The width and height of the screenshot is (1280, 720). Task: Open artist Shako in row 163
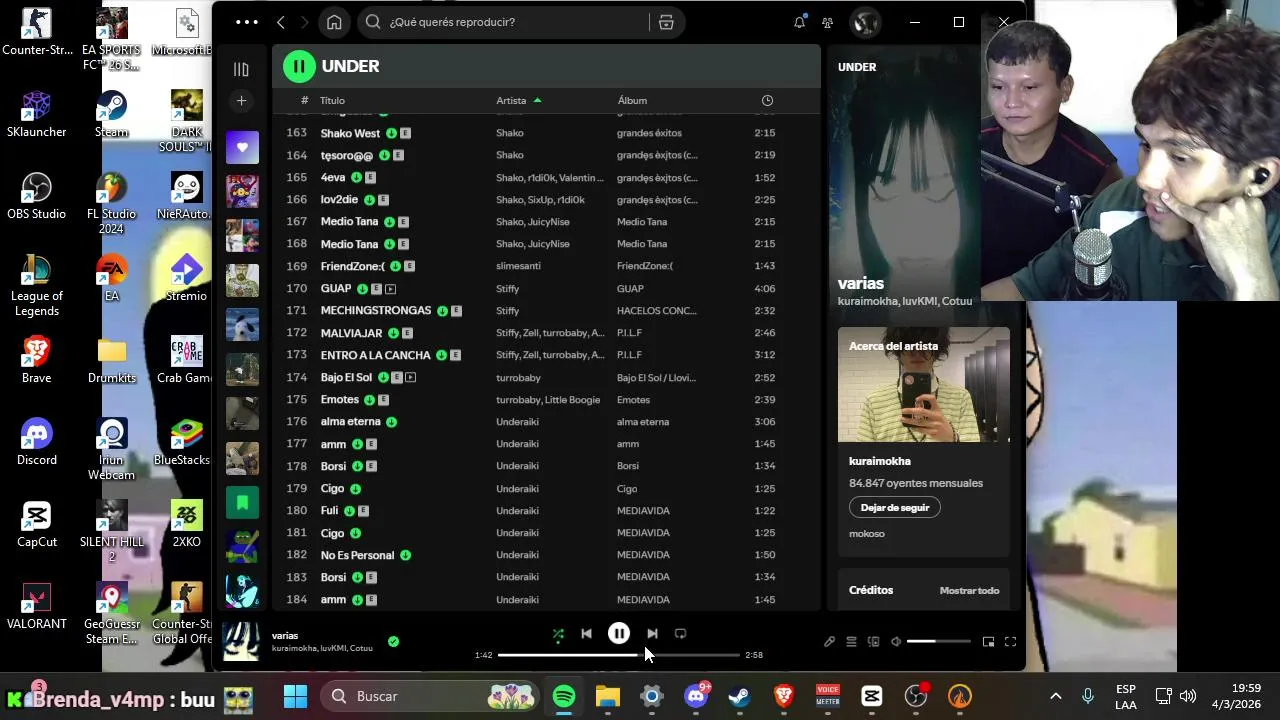click(509, 133)
